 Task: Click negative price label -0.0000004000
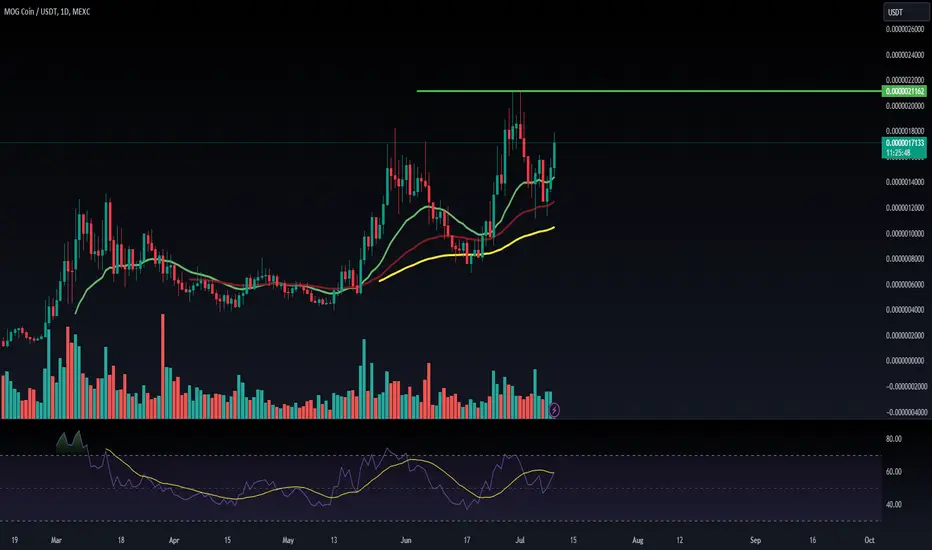click(x=906, y=412)
